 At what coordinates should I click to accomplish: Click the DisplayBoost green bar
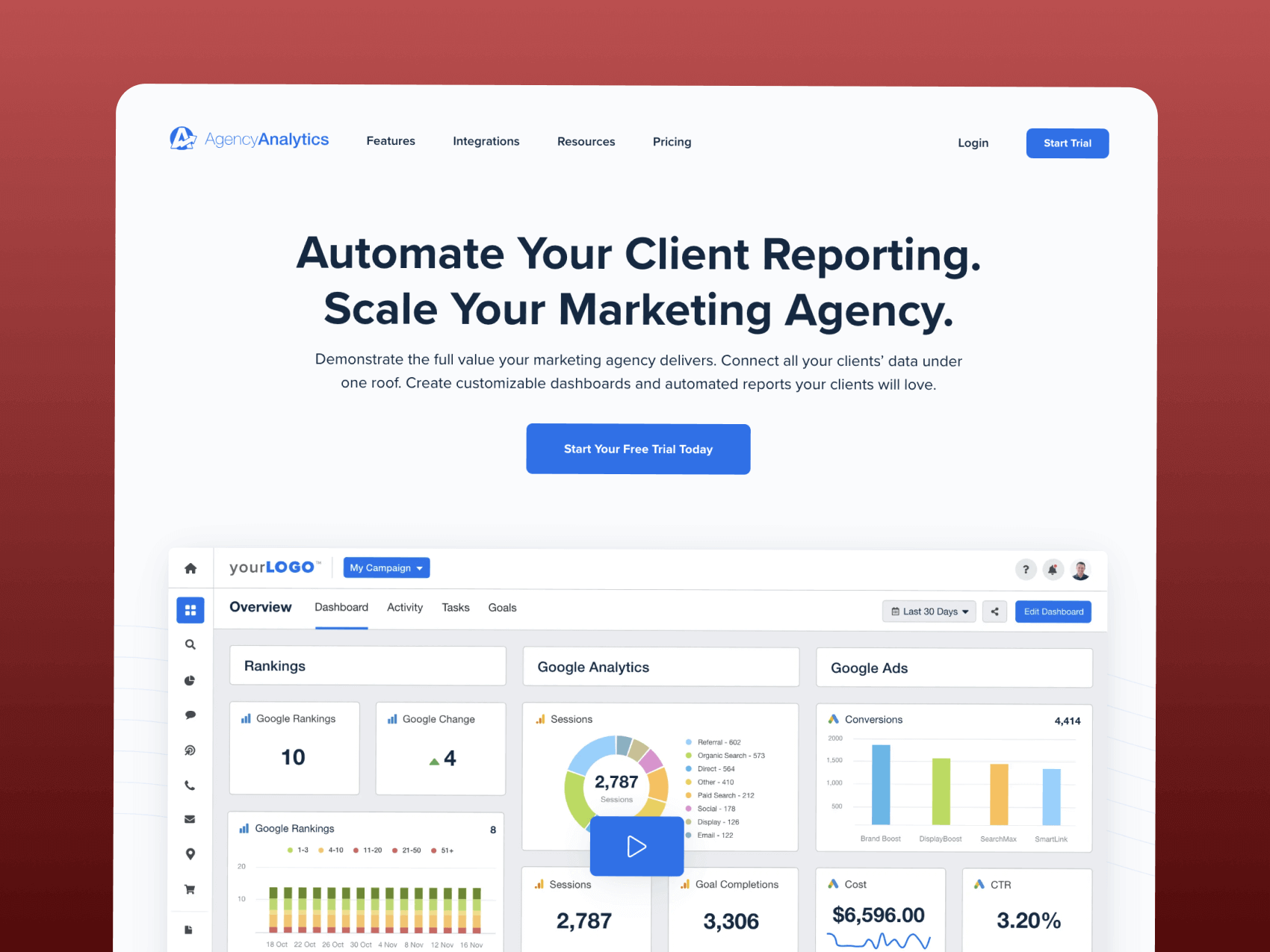coord(941,791)
